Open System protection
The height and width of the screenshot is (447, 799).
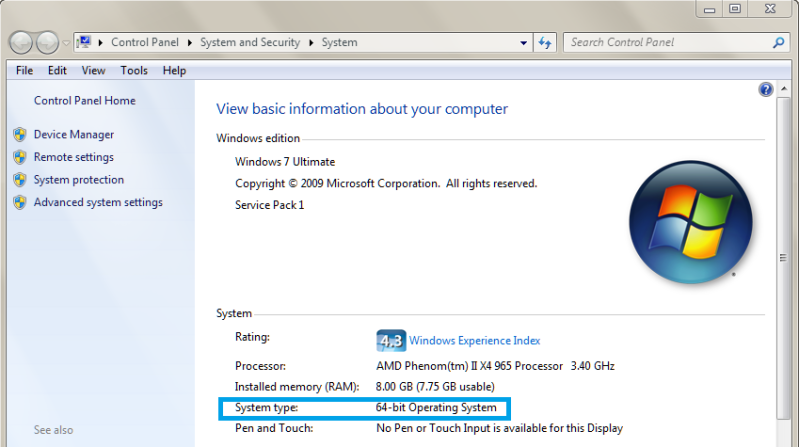pos(78,179)
